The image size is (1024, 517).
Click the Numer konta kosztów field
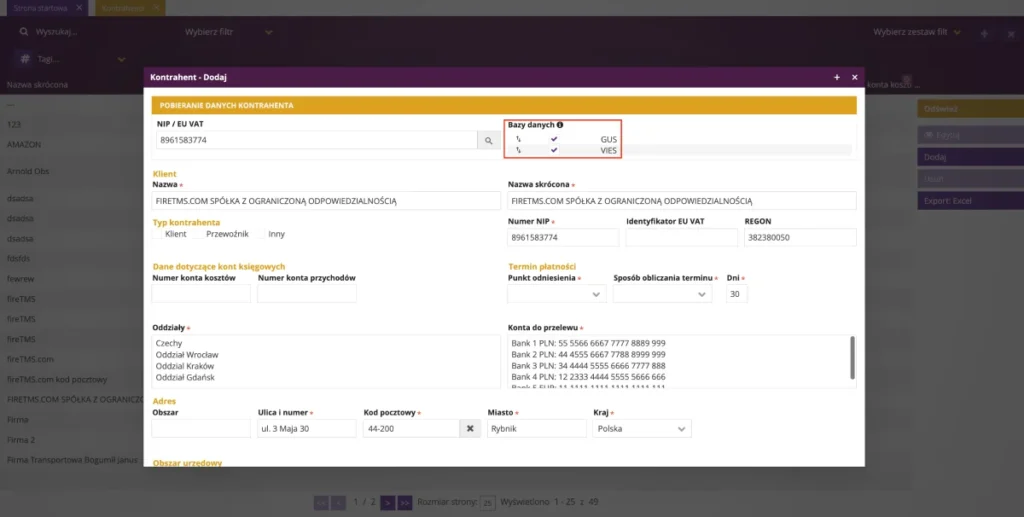201,294
